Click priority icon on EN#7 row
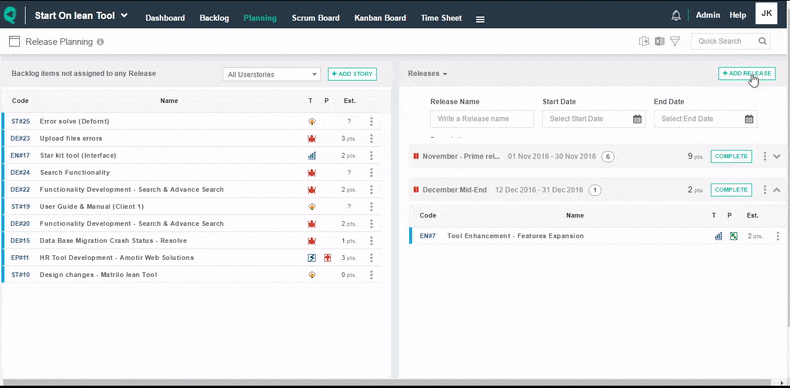This screenshot has height=388, width=790. point(734,236)
